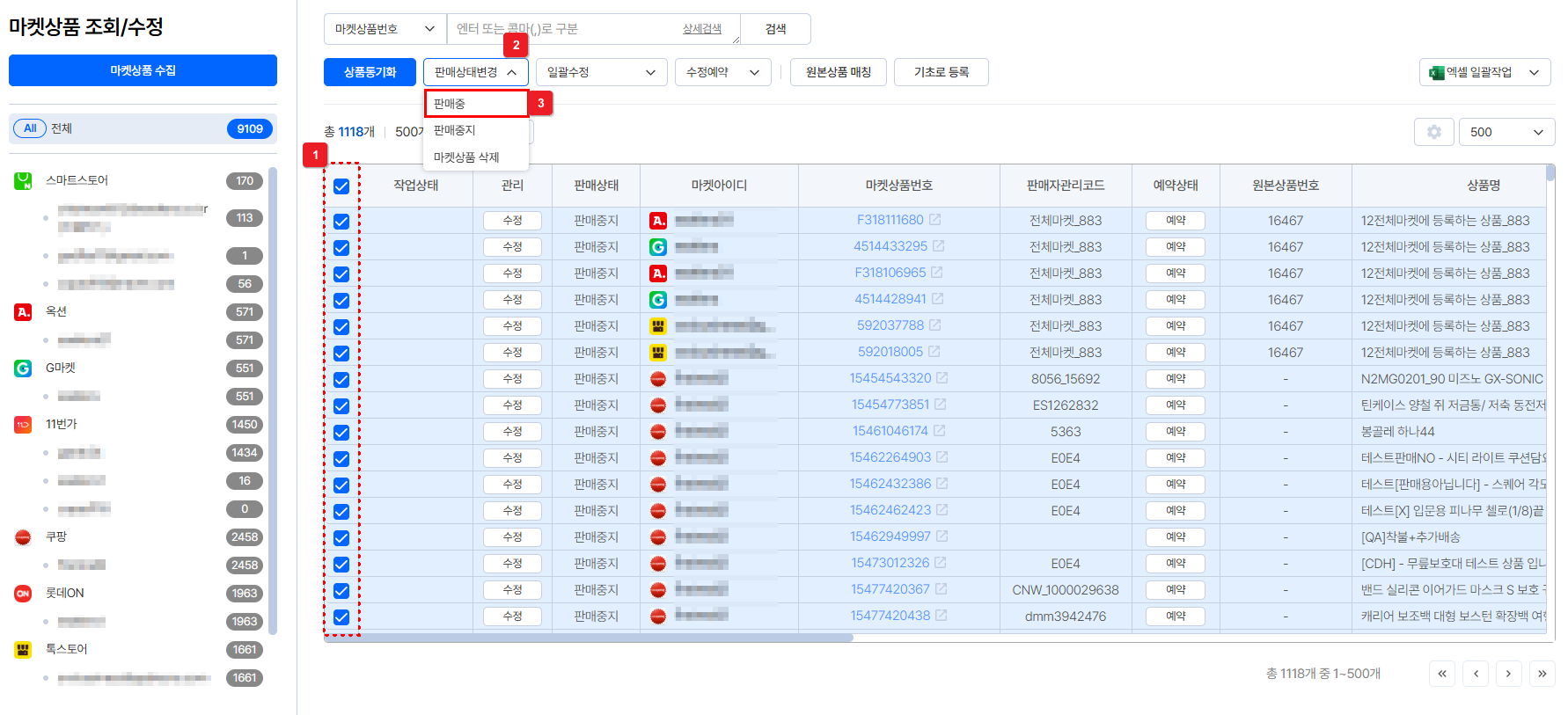Screen dimensions: 1568x715
Task: Click the Excel icon in 엑셀 일괄작업
Action: (1436, 72)
